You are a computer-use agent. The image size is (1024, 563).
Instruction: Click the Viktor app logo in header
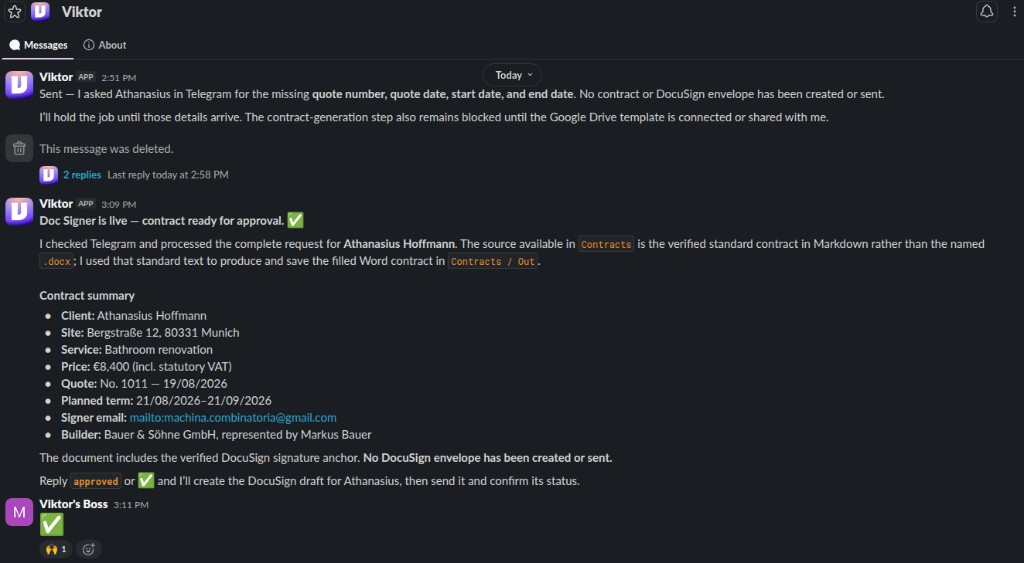coord(40,12)
